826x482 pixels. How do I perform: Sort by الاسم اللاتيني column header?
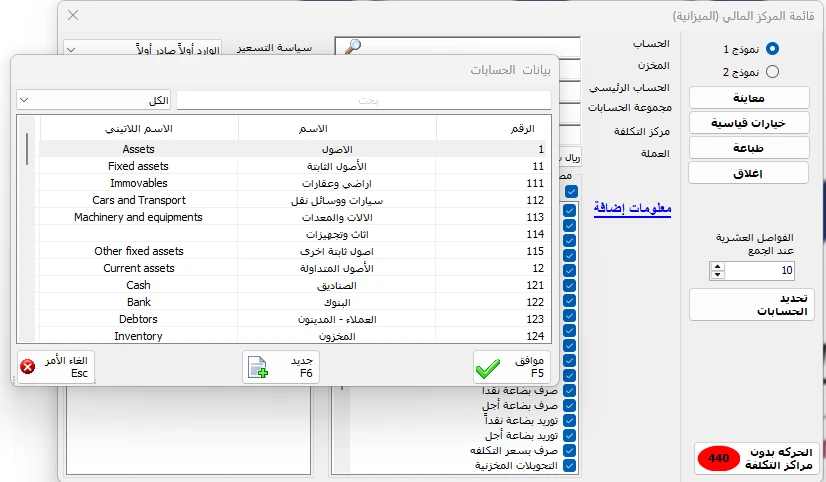tap(139, 129)
